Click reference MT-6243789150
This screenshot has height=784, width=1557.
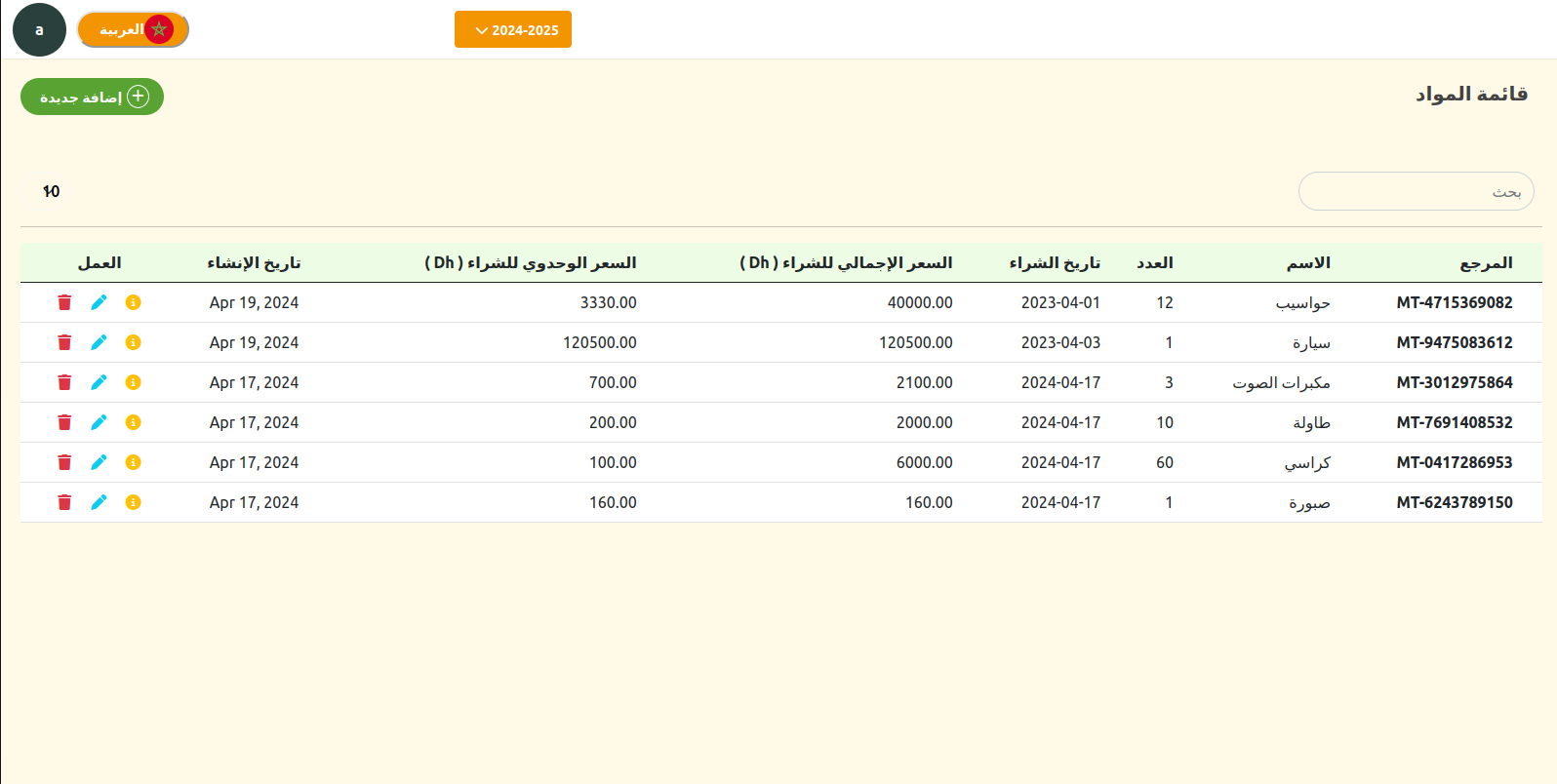coord(1455,502)
